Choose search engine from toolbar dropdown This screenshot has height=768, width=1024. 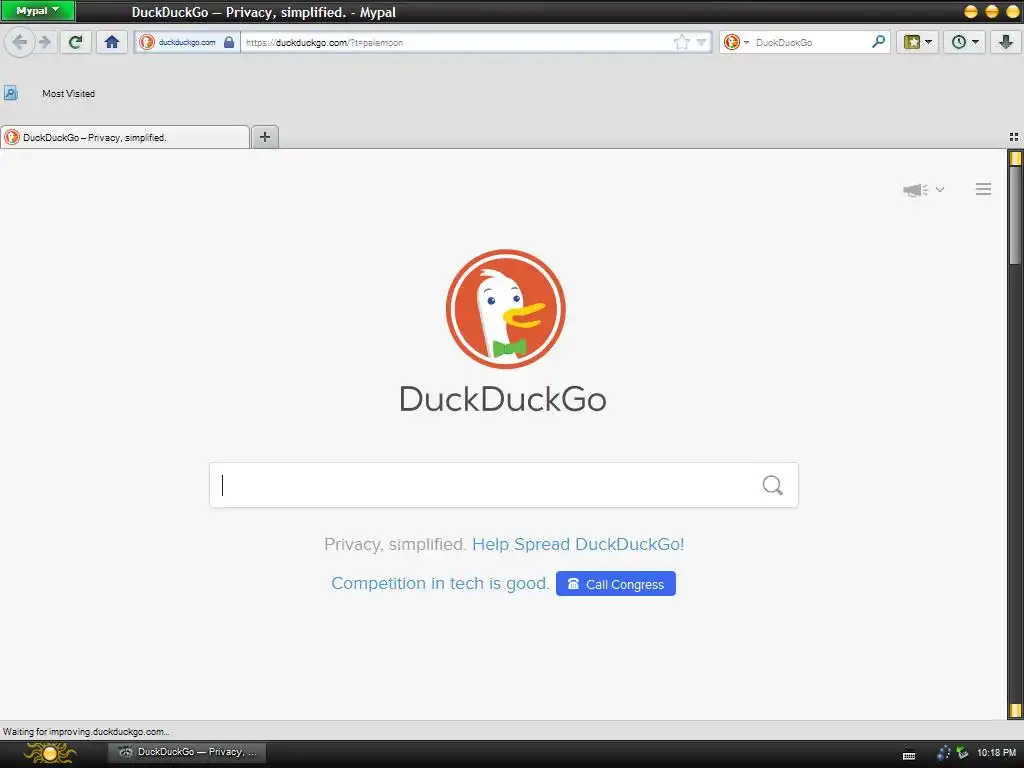click(737, 42)
